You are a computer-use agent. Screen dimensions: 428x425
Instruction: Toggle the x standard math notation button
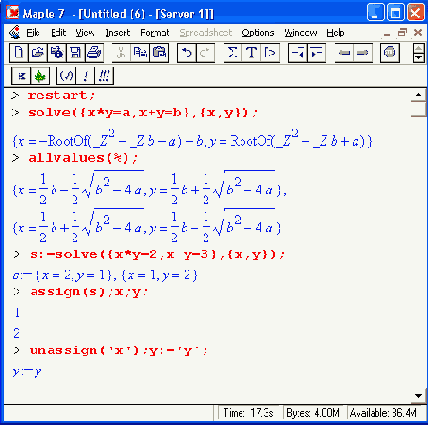[x=21, y=76]
